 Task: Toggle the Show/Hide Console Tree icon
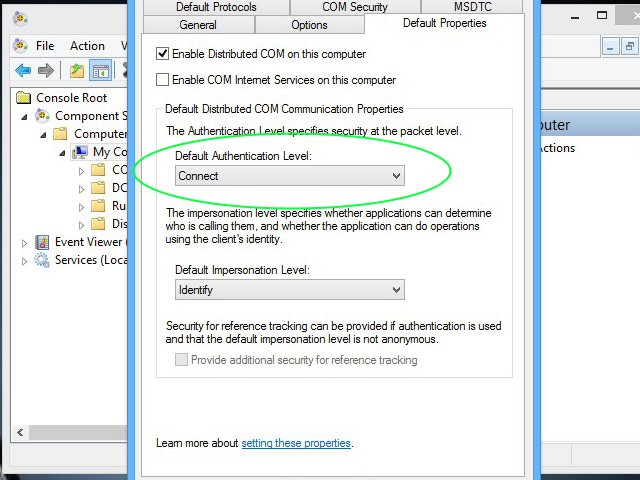(100, 70)
